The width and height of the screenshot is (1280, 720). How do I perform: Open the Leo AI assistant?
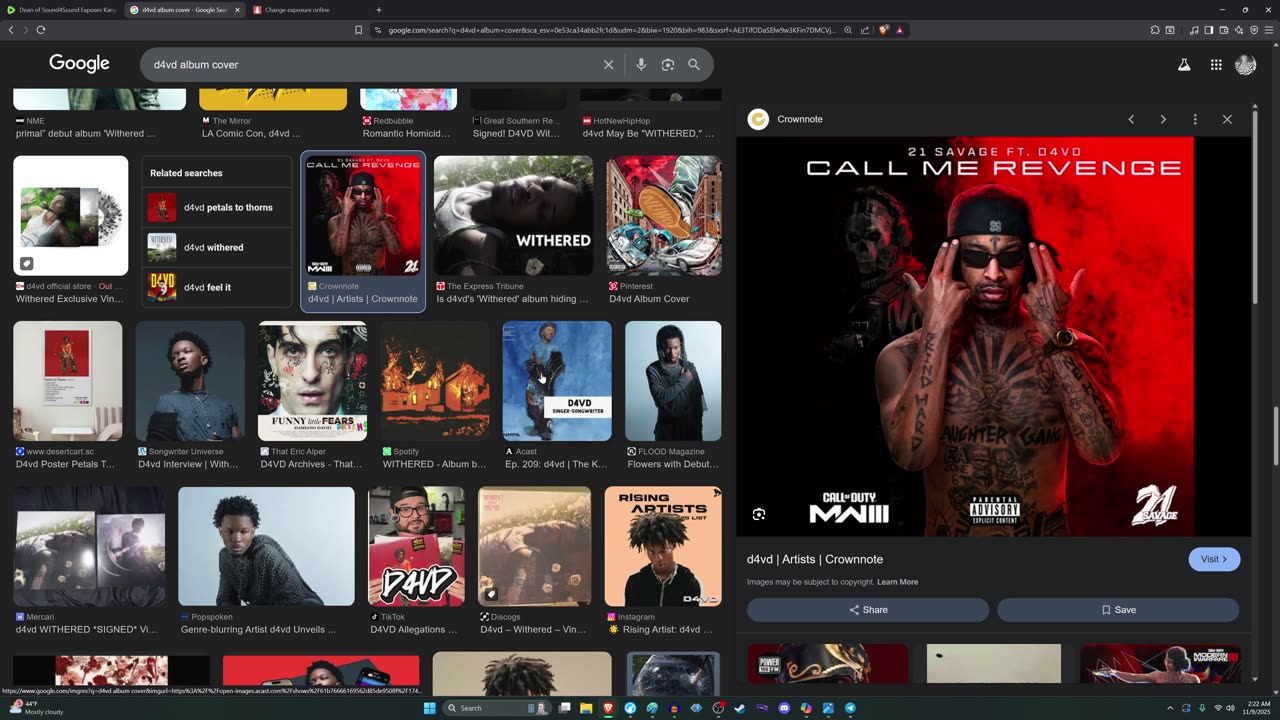coord(1239,30)
